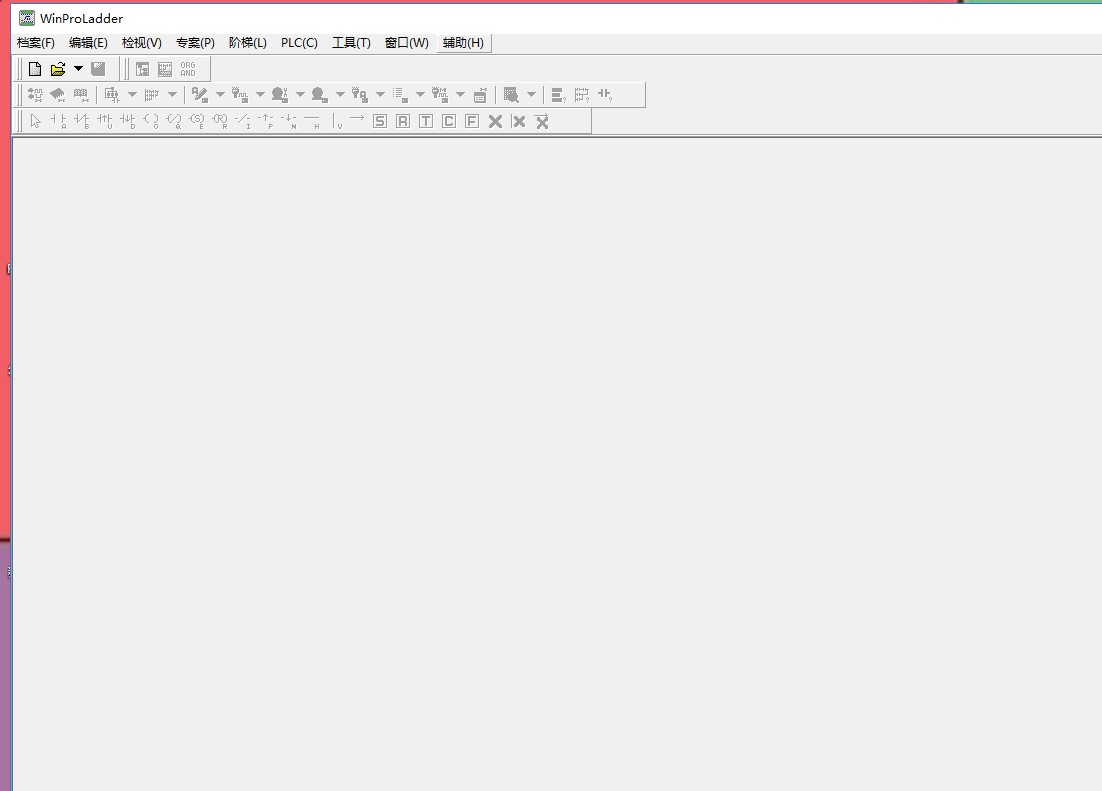Click the ladder rungs grid icon

click(x=152, y=94)
